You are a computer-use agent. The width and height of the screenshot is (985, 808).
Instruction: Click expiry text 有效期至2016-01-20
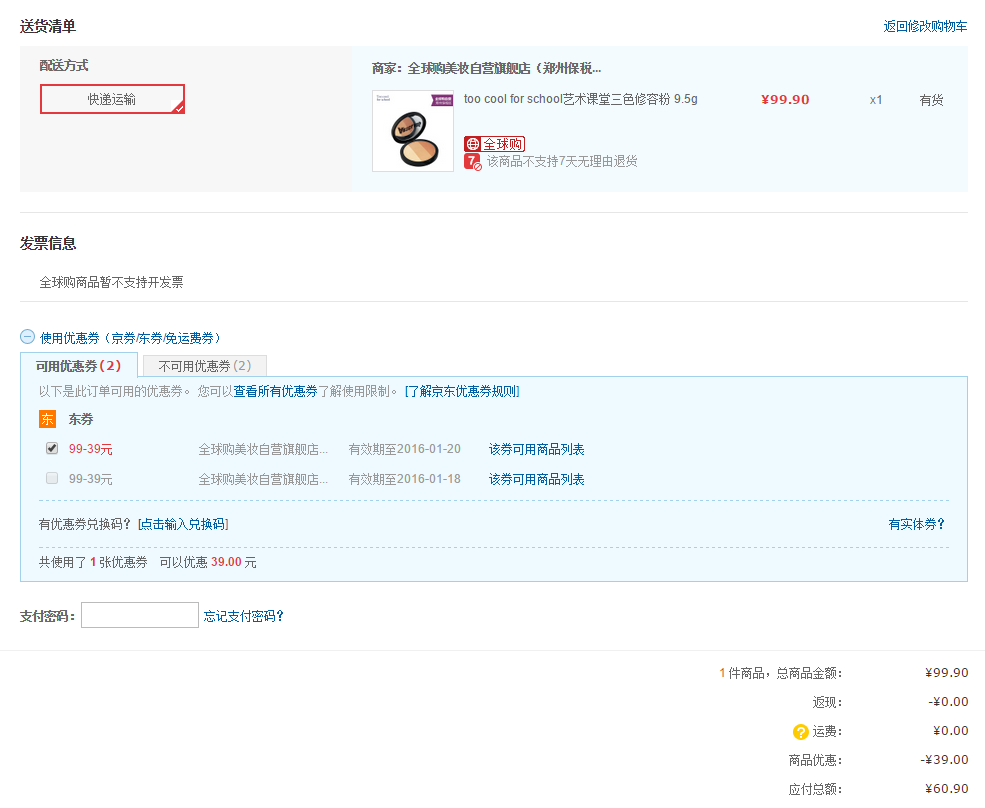click(405, 449)
